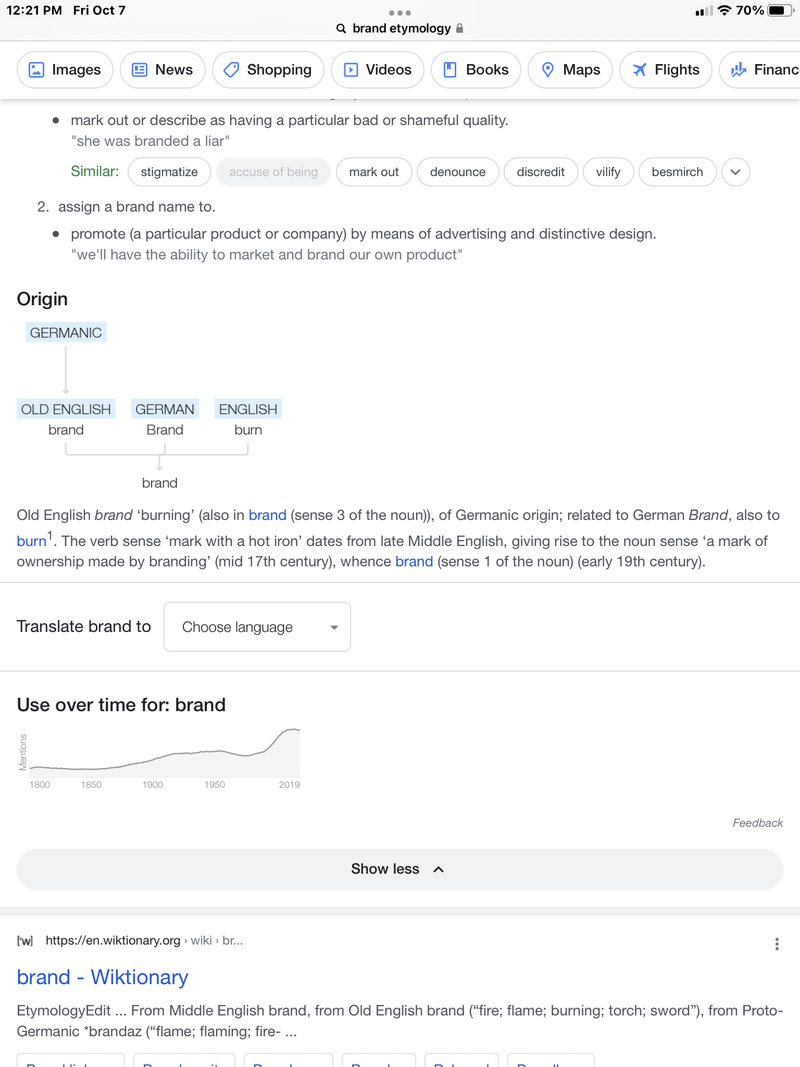Send Feedback on the definition

(757, 823)
